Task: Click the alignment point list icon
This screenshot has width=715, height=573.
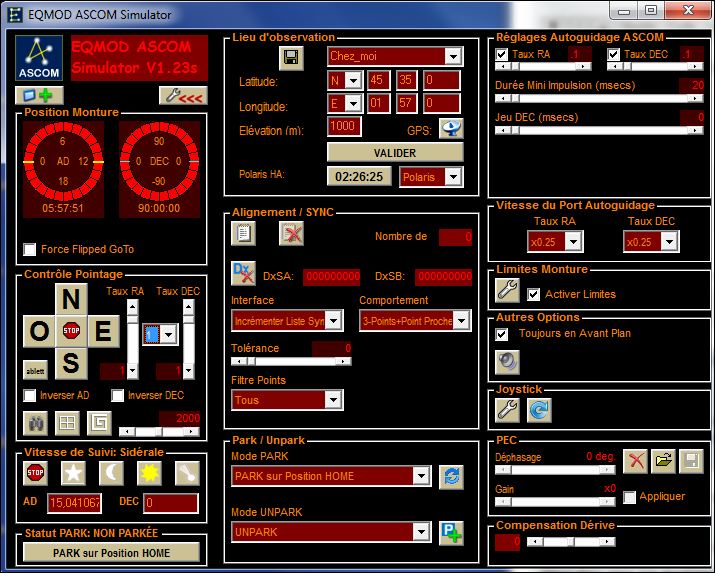Action: pyautogui.click(x=243, y=233)
